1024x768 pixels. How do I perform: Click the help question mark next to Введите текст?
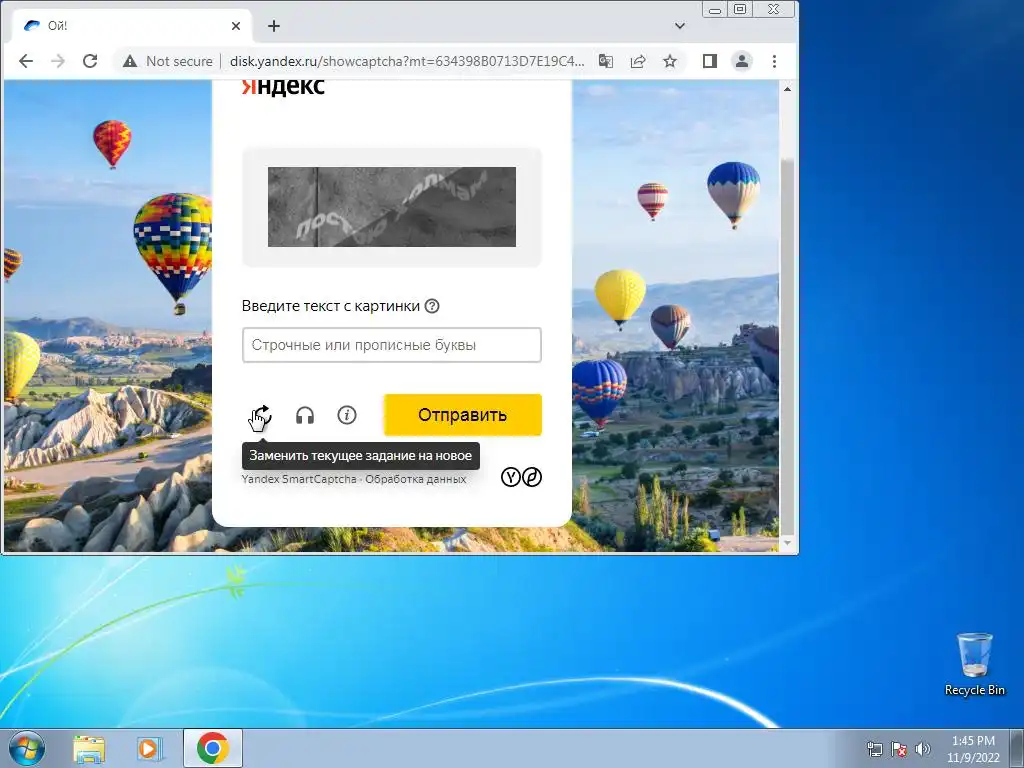[x=432, y=306]
